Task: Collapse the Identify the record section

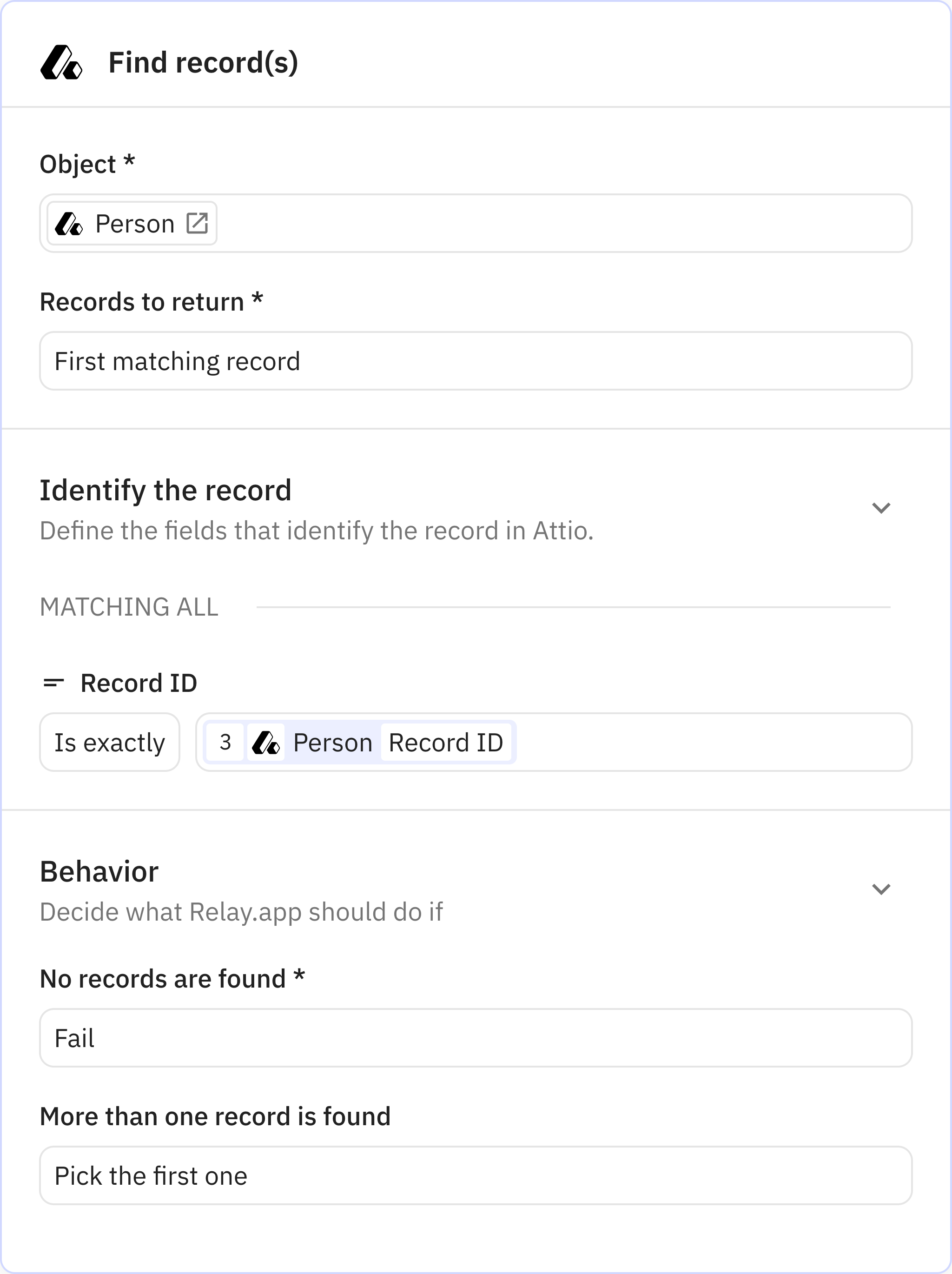Action: (x=880, y=507)
